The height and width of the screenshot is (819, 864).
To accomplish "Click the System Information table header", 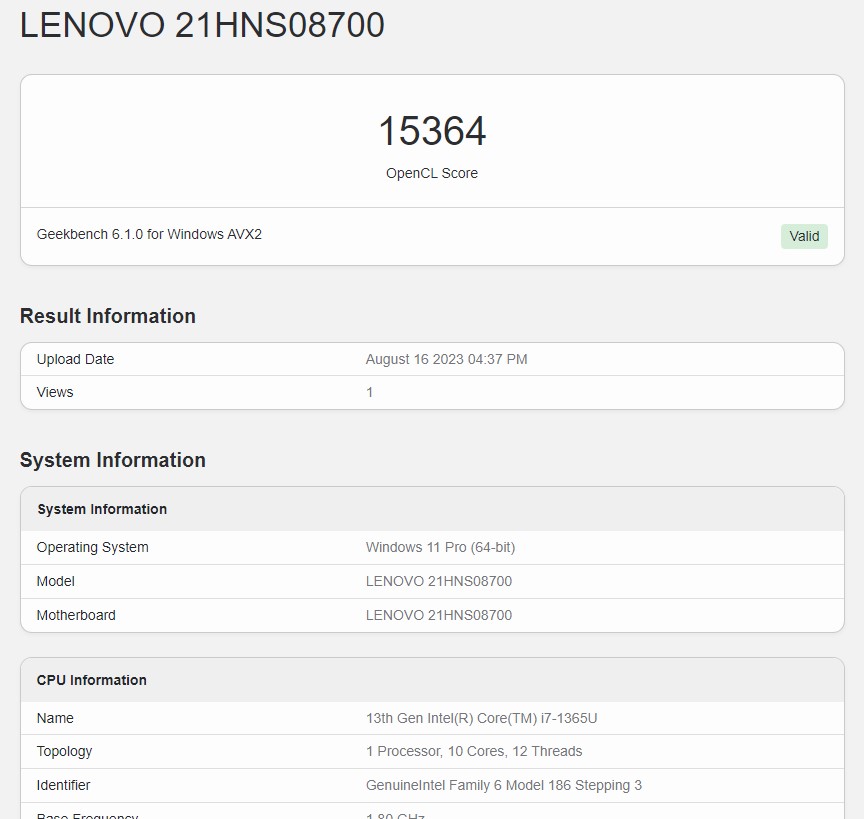I will click(102, 509).
